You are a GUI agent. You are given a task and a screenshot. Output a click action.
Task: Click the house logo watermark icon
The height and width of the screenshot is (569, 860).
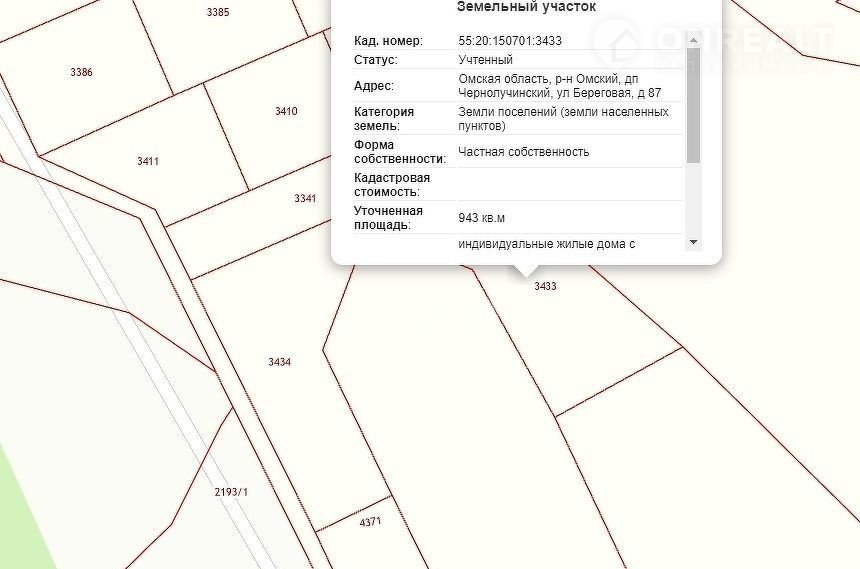click(x=614, y=41)
